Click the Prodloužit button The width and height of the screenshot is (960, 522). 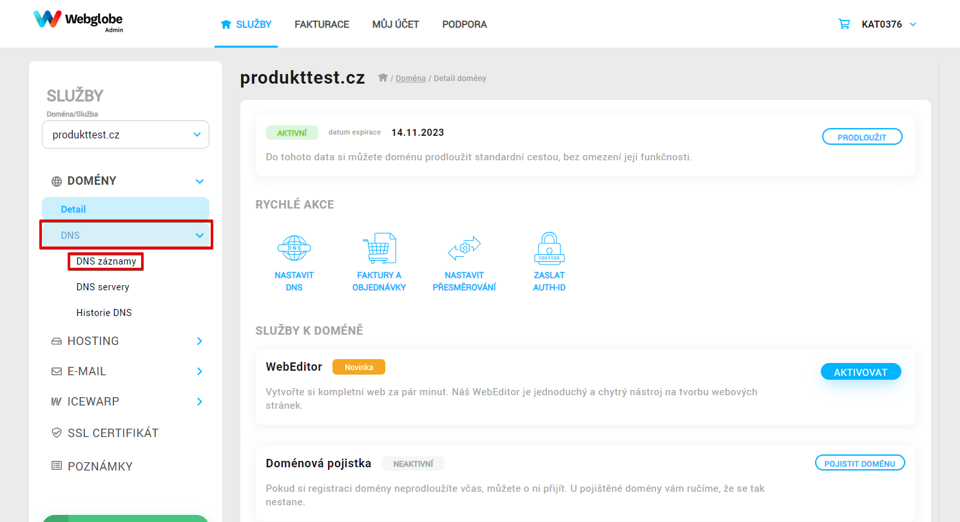point(861,137)
